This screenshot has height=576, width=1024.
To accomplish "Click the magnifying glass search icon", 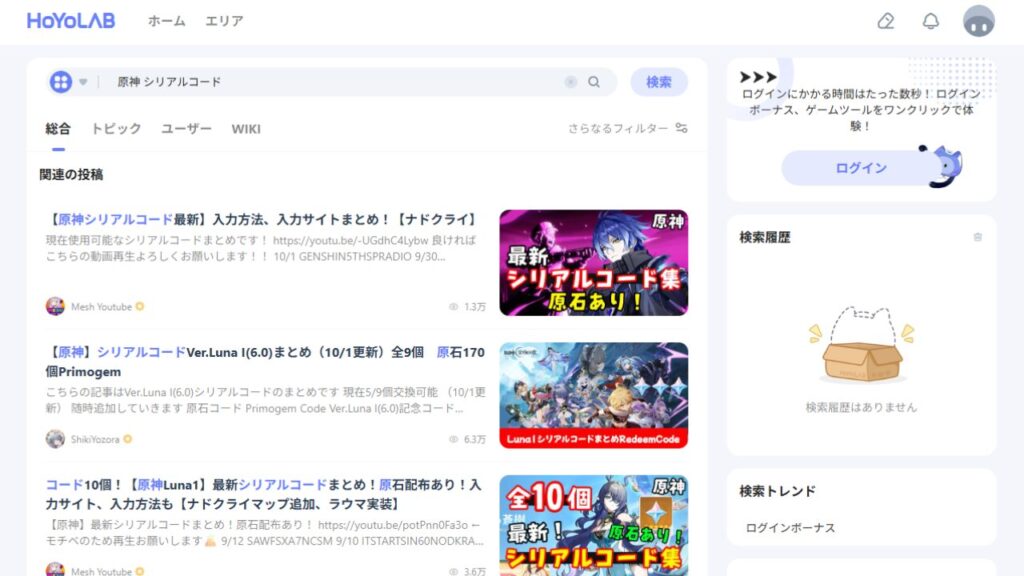I will pyautogui.click(x=594, y=81).
